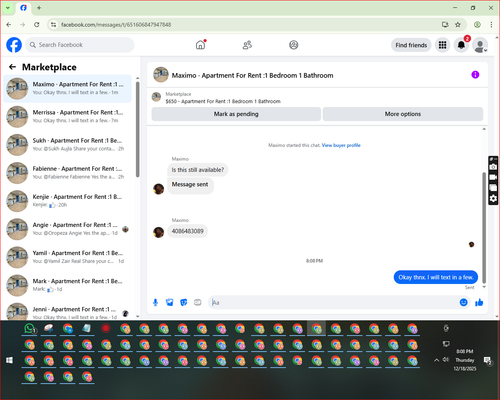The image size is (500, 400).
Task: Click the GIF icon in composer
Action: tap(198, 302)
